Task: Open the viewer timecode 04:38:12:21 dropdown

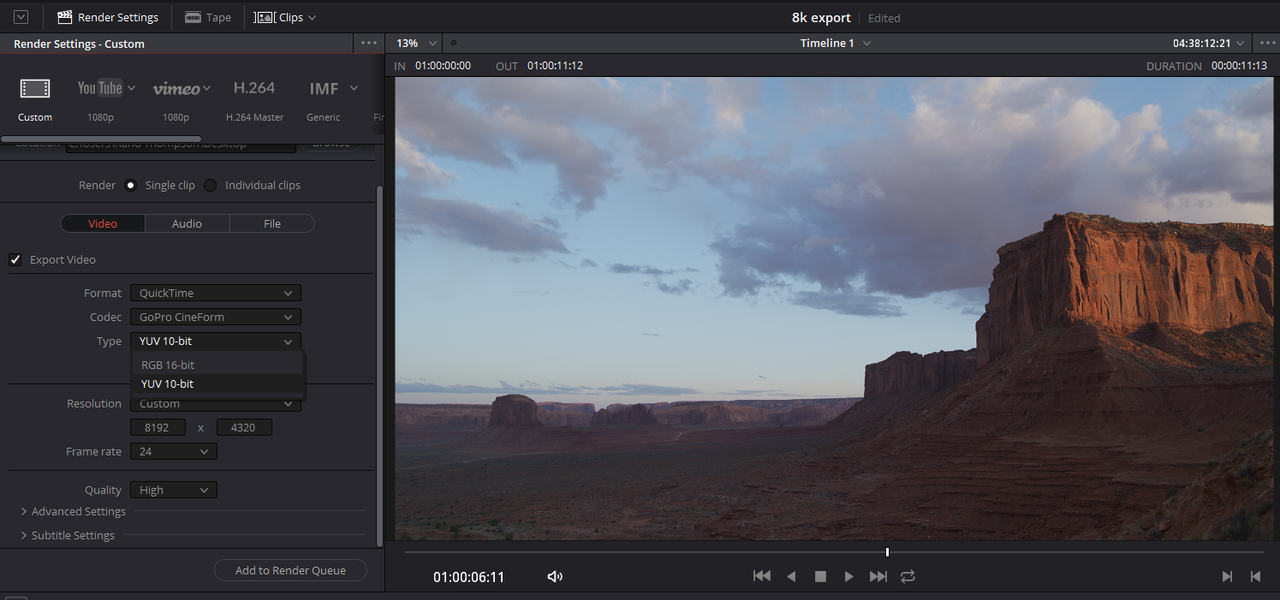Action: [1208, 43]
